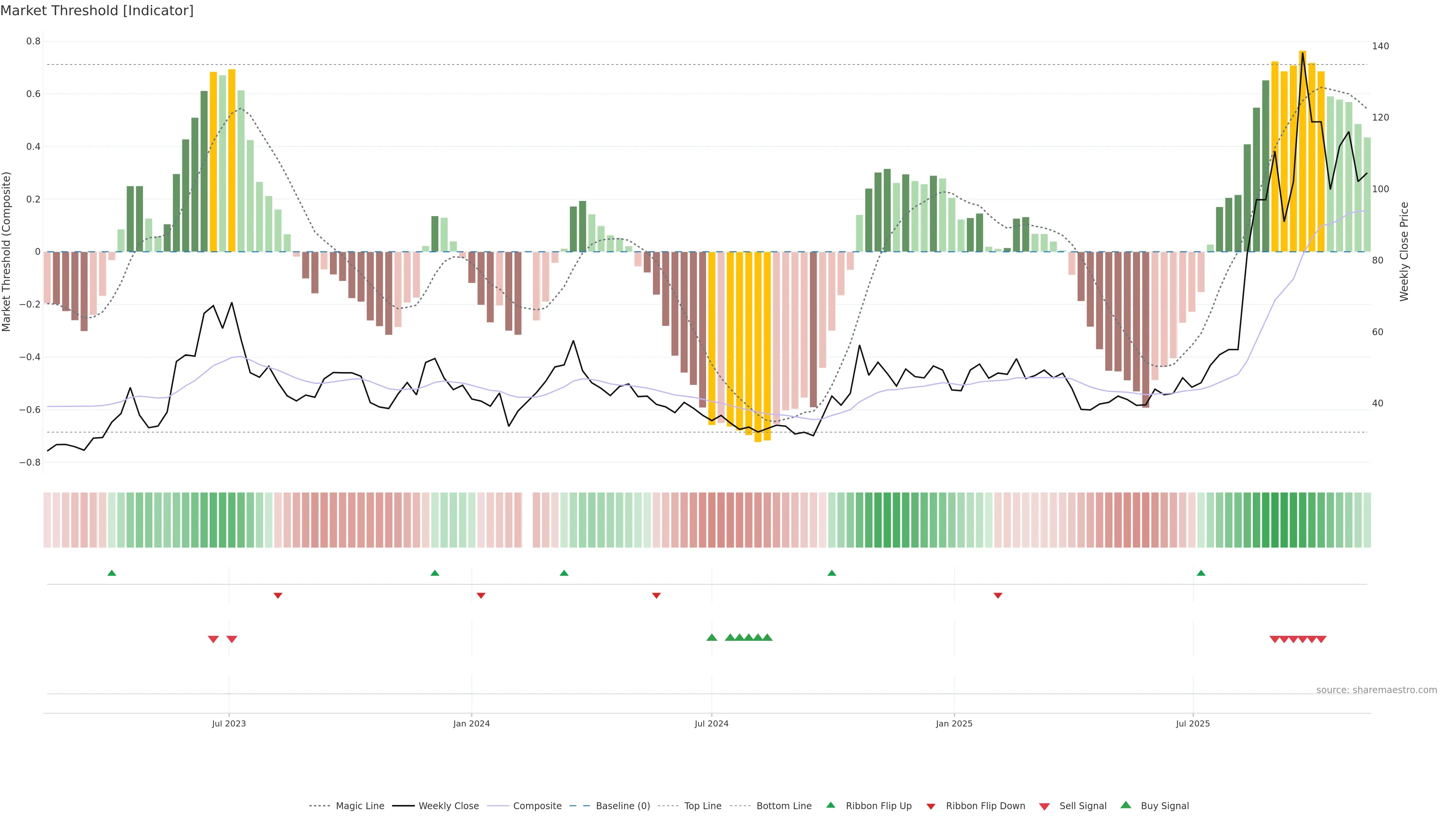Click the isolated Buy Signal triangle at Jul 2024
Screen dimensions: 1456x819
tap(712, 637)
